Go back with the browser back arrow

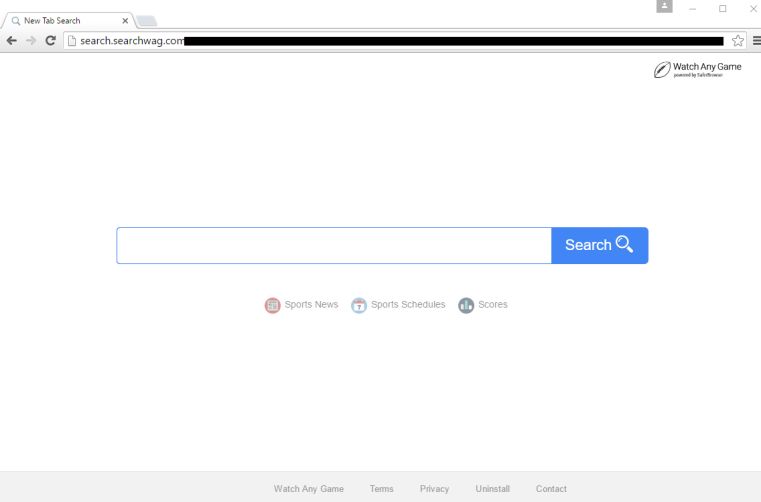pos(12,41)
